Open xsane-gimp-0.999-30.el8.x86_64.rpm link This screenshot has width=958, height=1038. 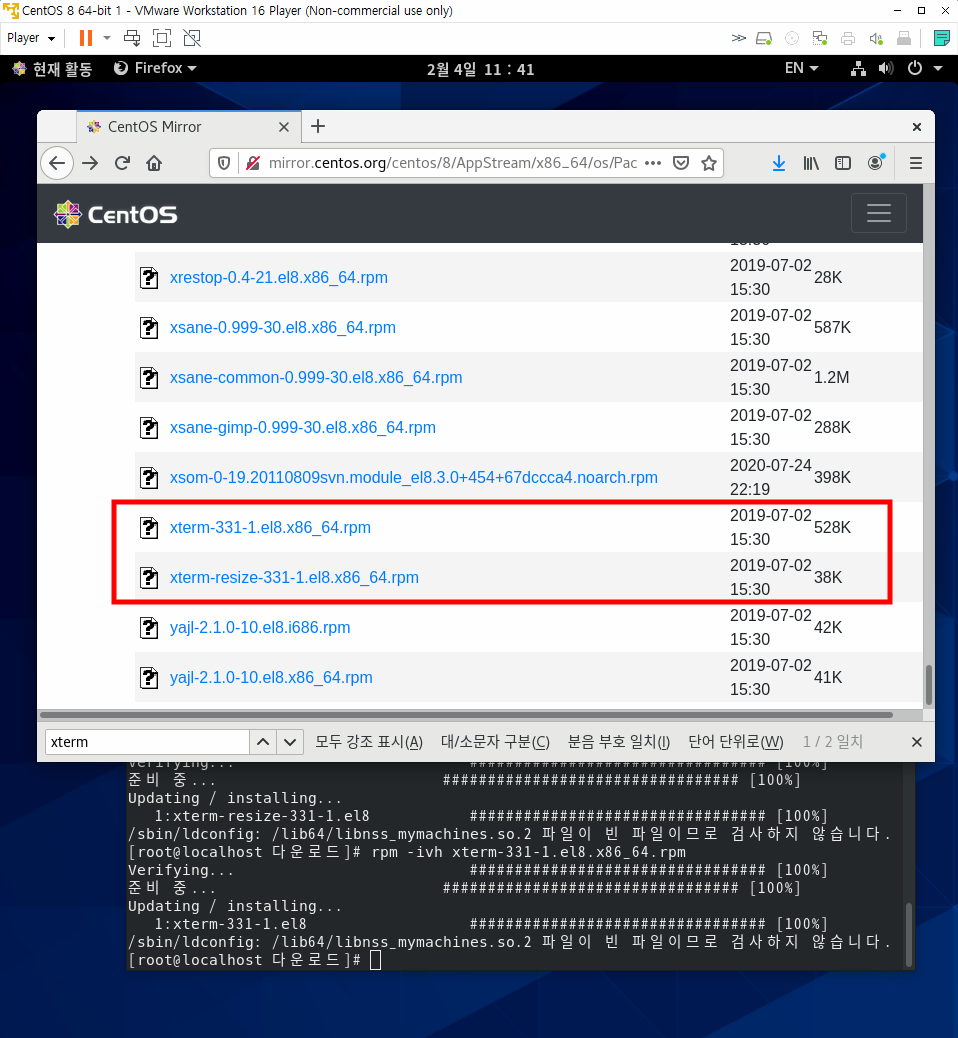coord(303,428)
